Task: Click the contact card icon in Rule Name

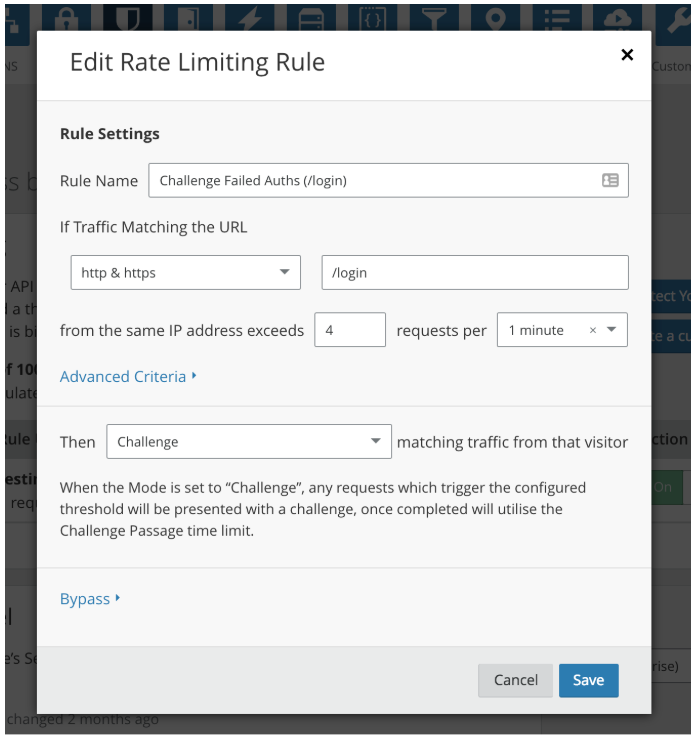Action: [610, 181]
